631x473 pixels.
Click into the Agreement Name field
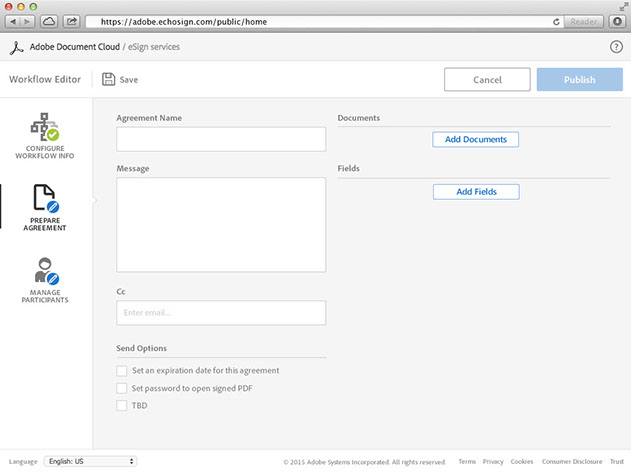tap(221, 139)
